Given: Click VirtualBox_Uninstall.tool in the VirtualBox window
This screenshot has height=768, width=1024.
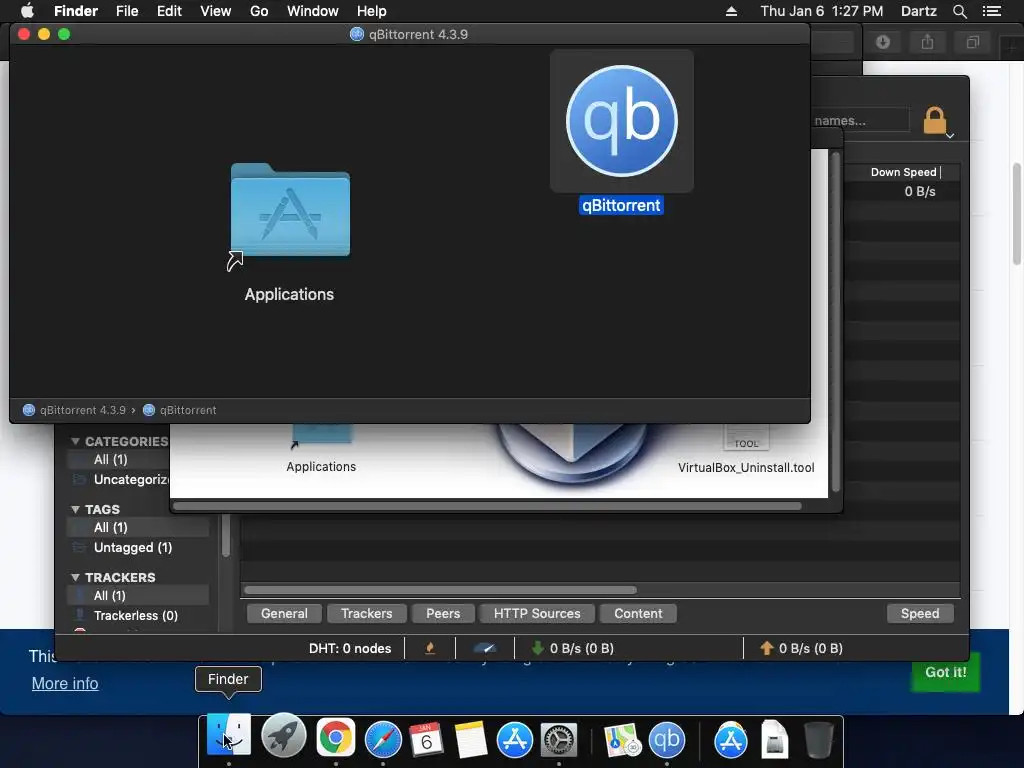Looking at the screenshot, I should [746, 468].
